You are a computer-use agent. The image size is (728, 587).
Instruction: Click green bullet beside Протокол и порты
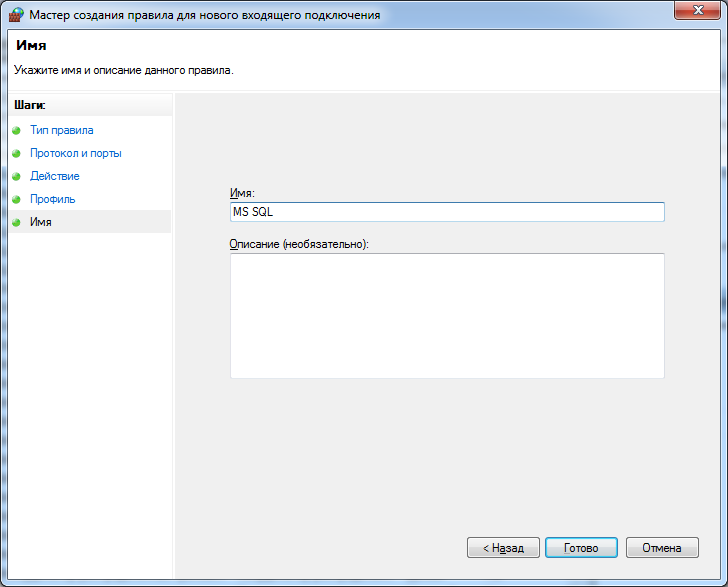pos(16,154)
